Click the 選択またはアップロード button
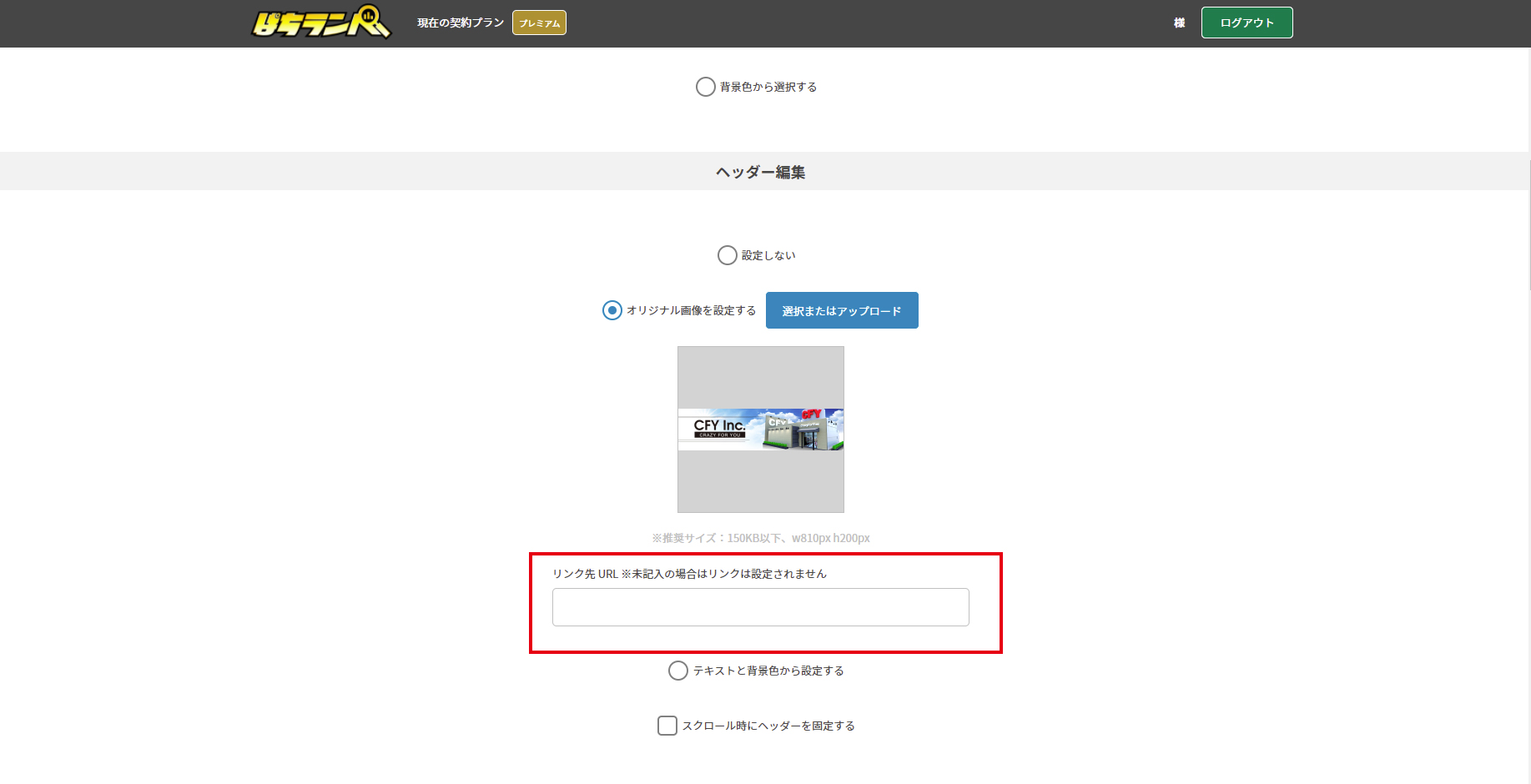Viewport: 1531px width, 784px height. (841, 310)
